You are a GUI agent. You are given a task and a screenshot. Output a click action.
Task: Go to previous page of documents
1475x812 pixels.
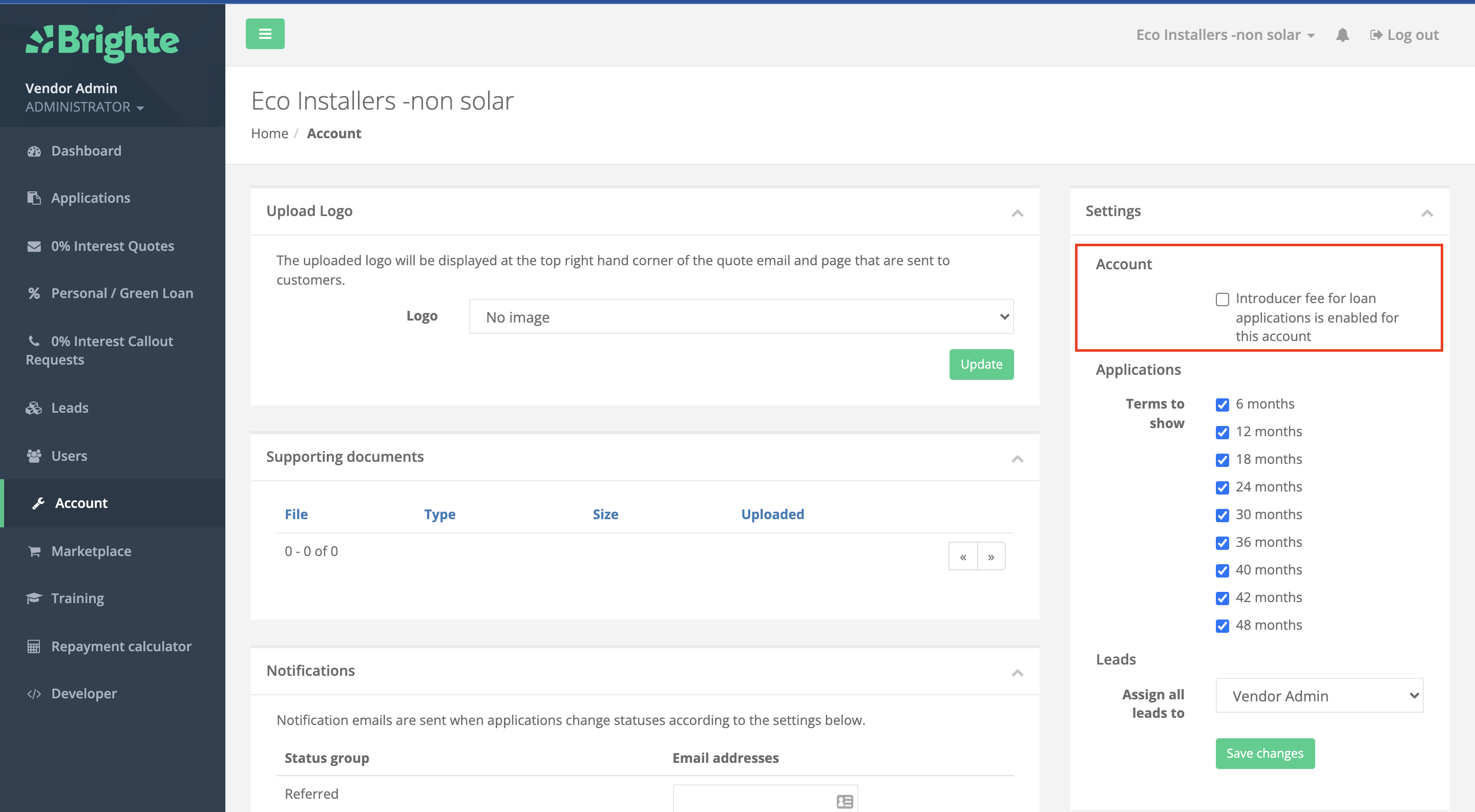point(962,556)
